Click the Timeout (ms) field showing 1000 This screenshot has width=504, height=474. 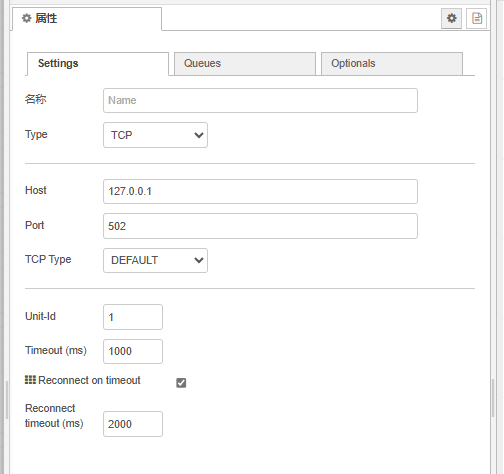tap(133, 351)
